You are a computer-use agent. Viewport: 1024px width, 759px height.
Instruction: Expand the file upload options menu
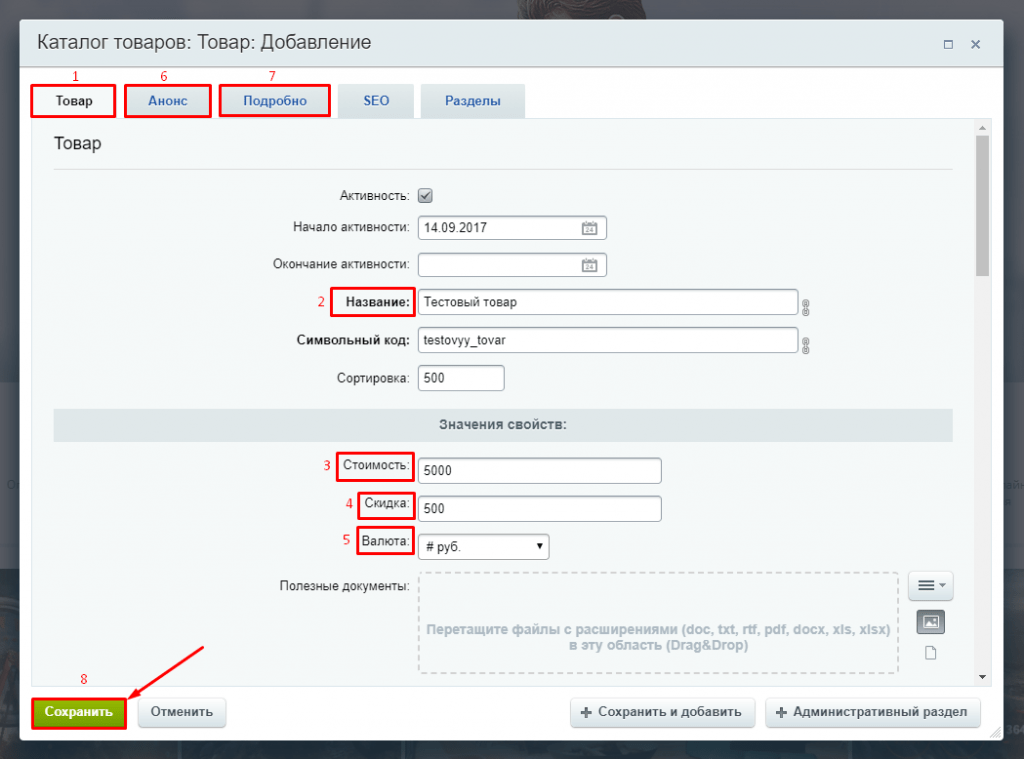coord(930,586)
